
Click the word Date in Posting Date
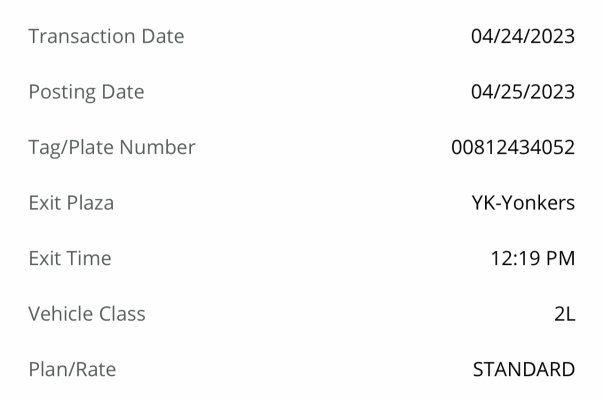(x=123, y=92)
